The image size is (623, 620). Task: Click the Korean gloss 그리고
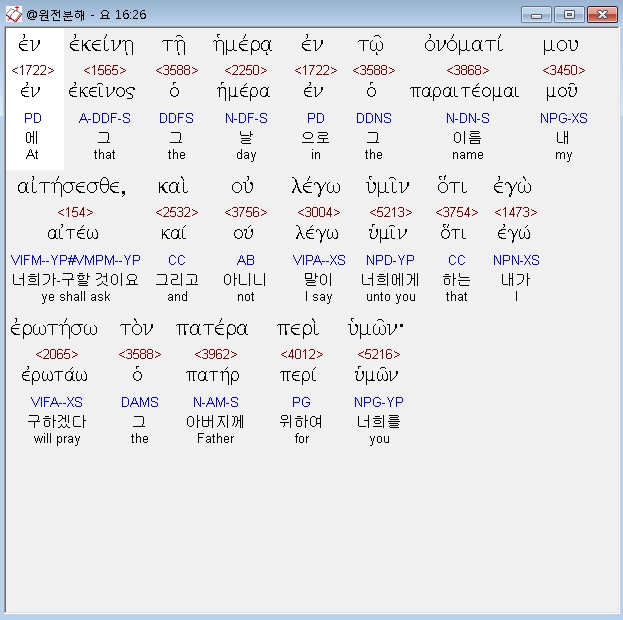tap(177, 279)
